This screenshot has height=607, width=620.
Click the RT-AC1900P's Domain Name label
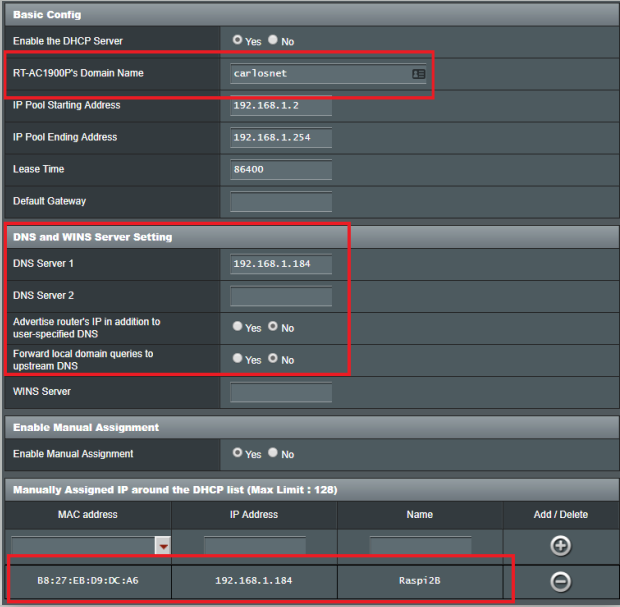[78, 73]
